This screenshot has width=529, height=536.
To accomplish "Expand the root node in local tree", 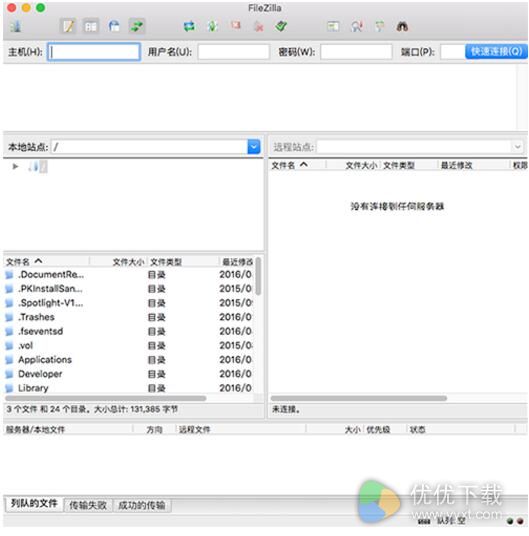I will pyautogui.click(x=15, y=167).
